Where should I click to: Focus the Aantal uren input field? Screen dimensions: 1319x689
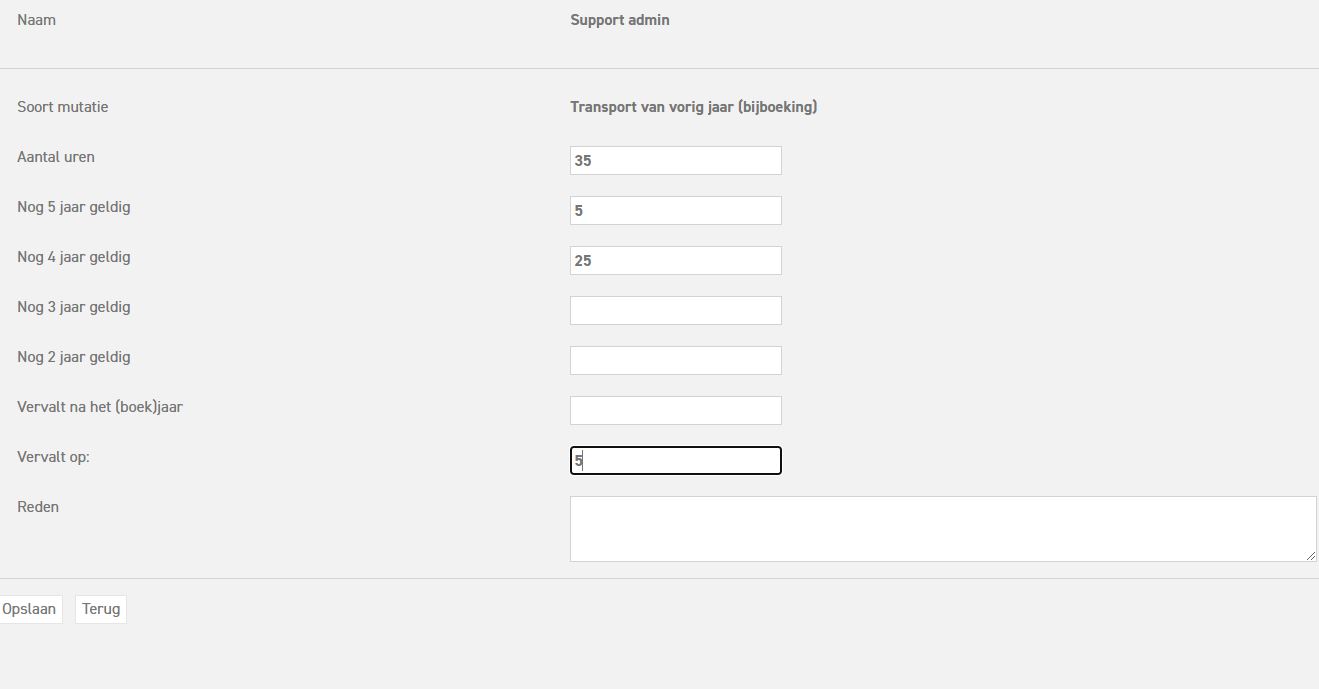(x=675, y=160)
